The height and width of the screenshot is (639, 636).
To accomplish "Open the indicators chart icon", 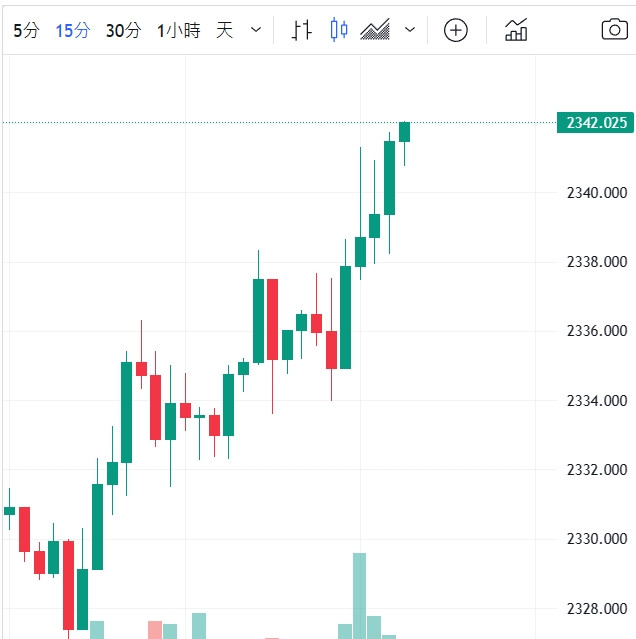I will [516, 30].
